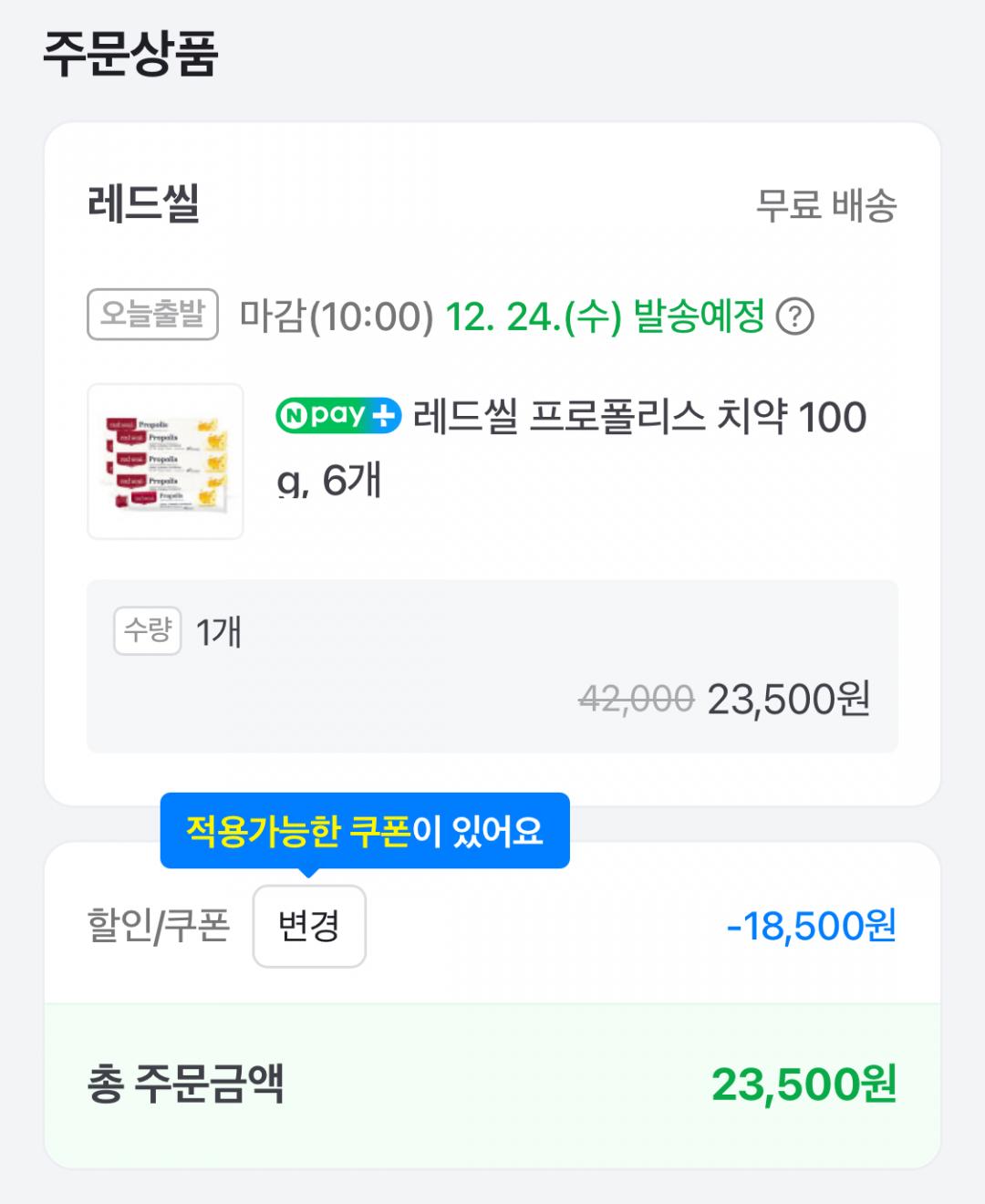Click the 총 주문금액 label

[x=185, y=1085]
